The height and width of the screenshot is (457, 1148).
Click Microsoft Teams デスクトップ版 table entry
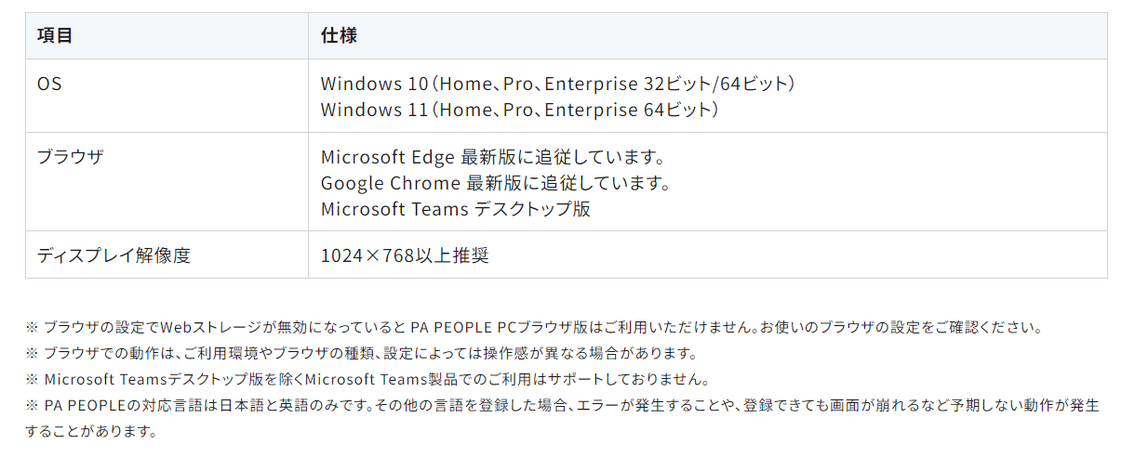click(x=455, y=209)
